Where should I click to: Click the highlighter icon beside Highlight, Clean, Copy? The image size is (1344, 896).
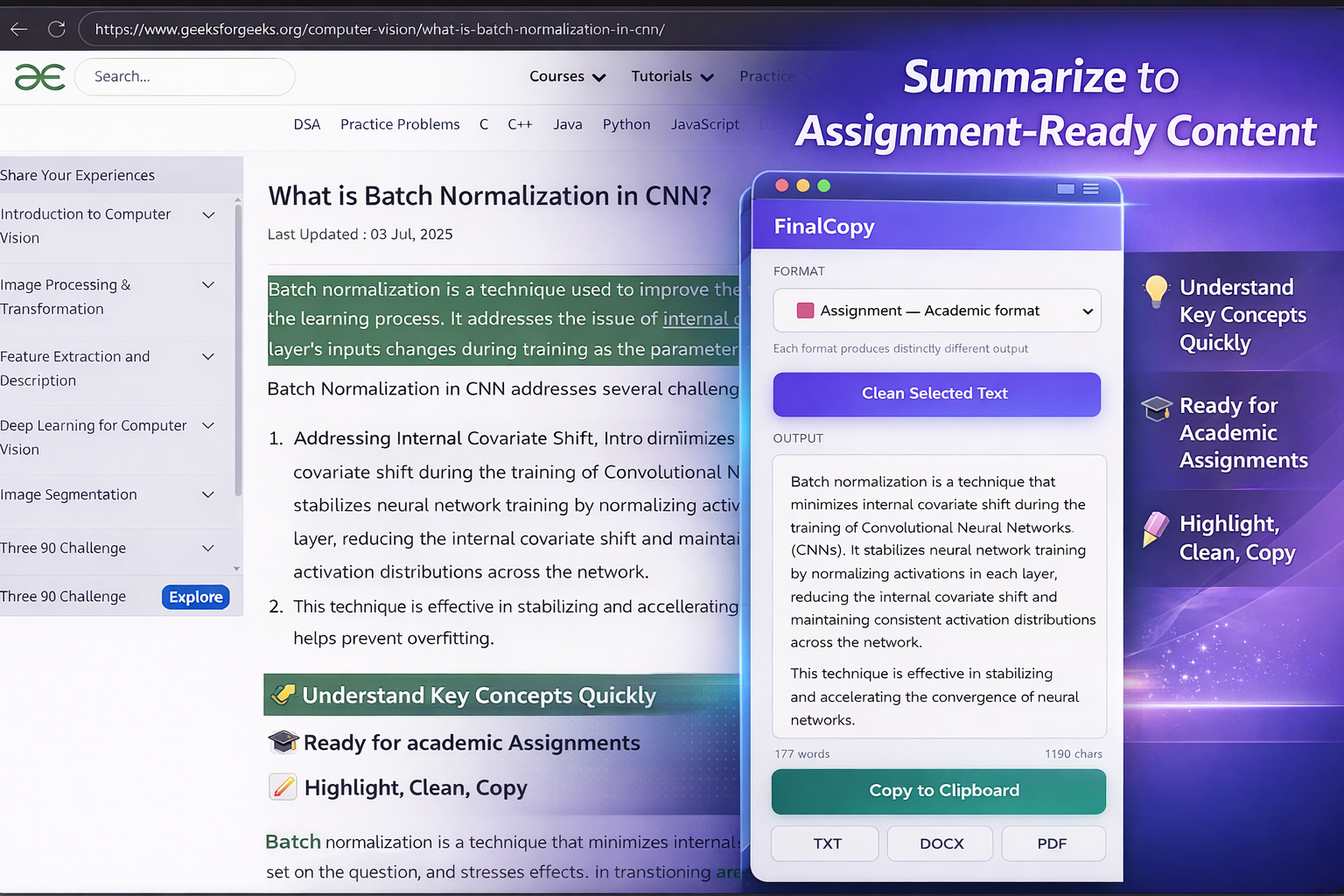pyautogui.click(x=1155, y=528)
